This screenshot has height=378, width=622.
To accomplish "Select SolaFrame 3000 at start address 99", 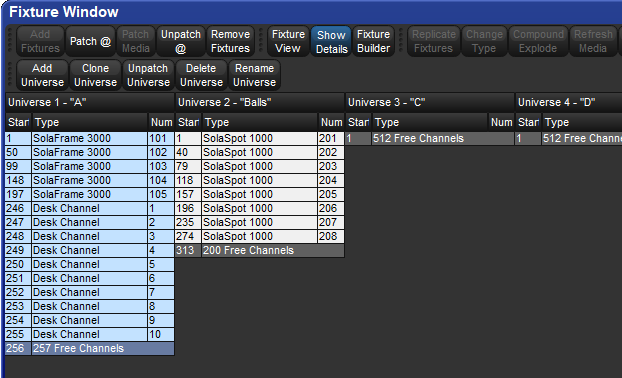I will (90, 166).
